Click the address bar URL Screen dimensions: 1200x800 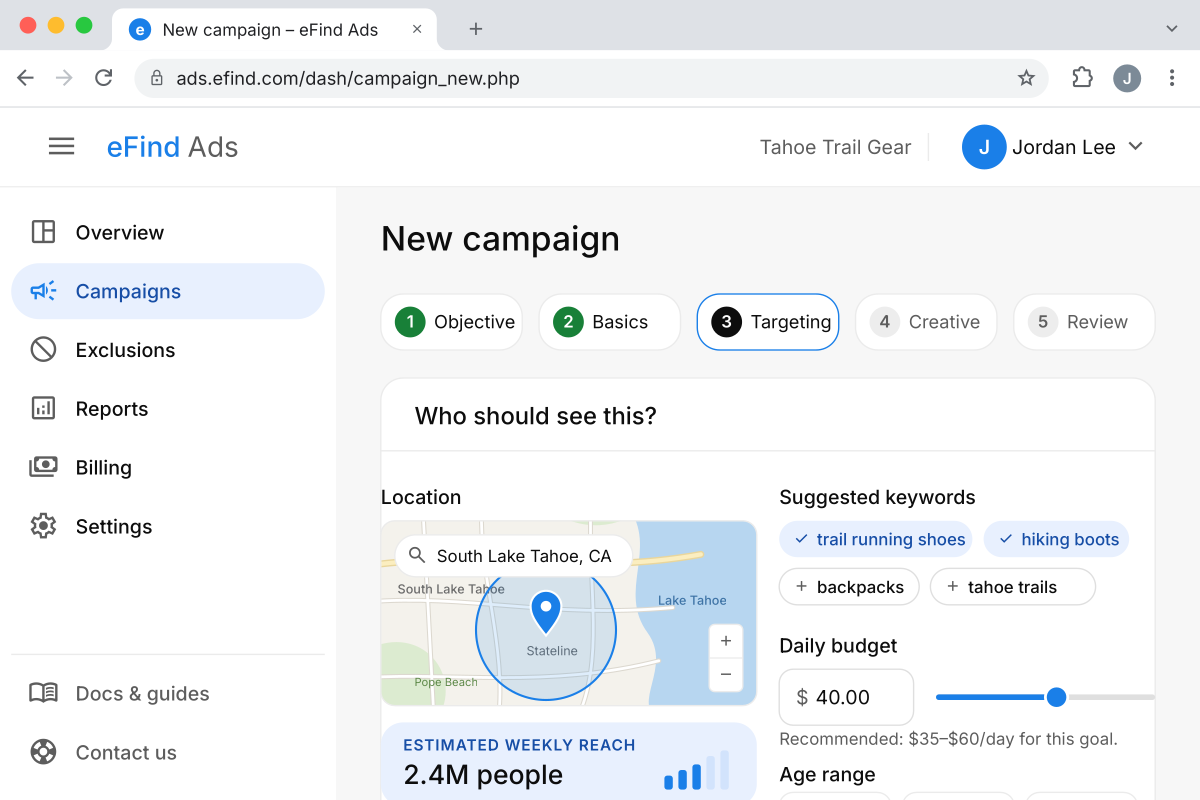(x=348, y=78)
